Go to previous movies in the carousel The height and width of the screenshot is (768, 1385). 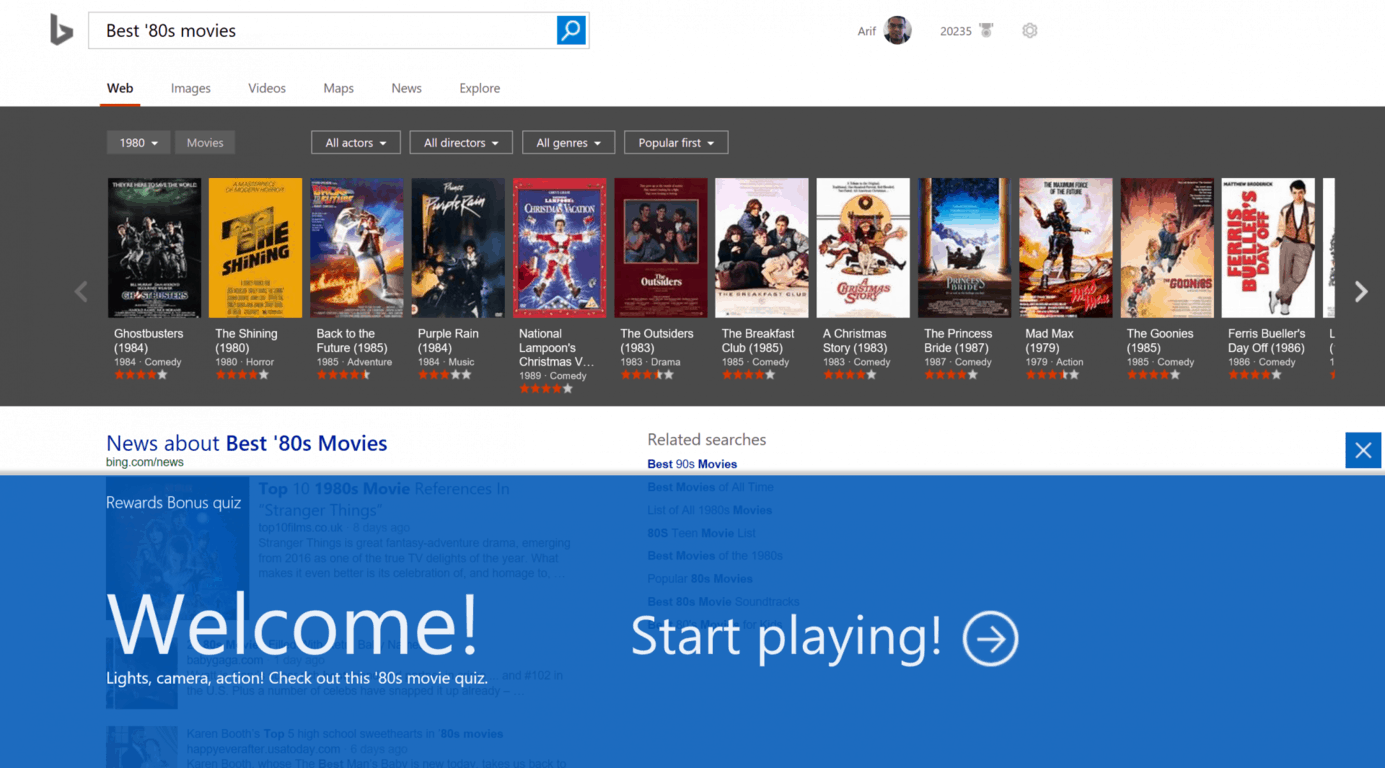click(x=81, y=292)
